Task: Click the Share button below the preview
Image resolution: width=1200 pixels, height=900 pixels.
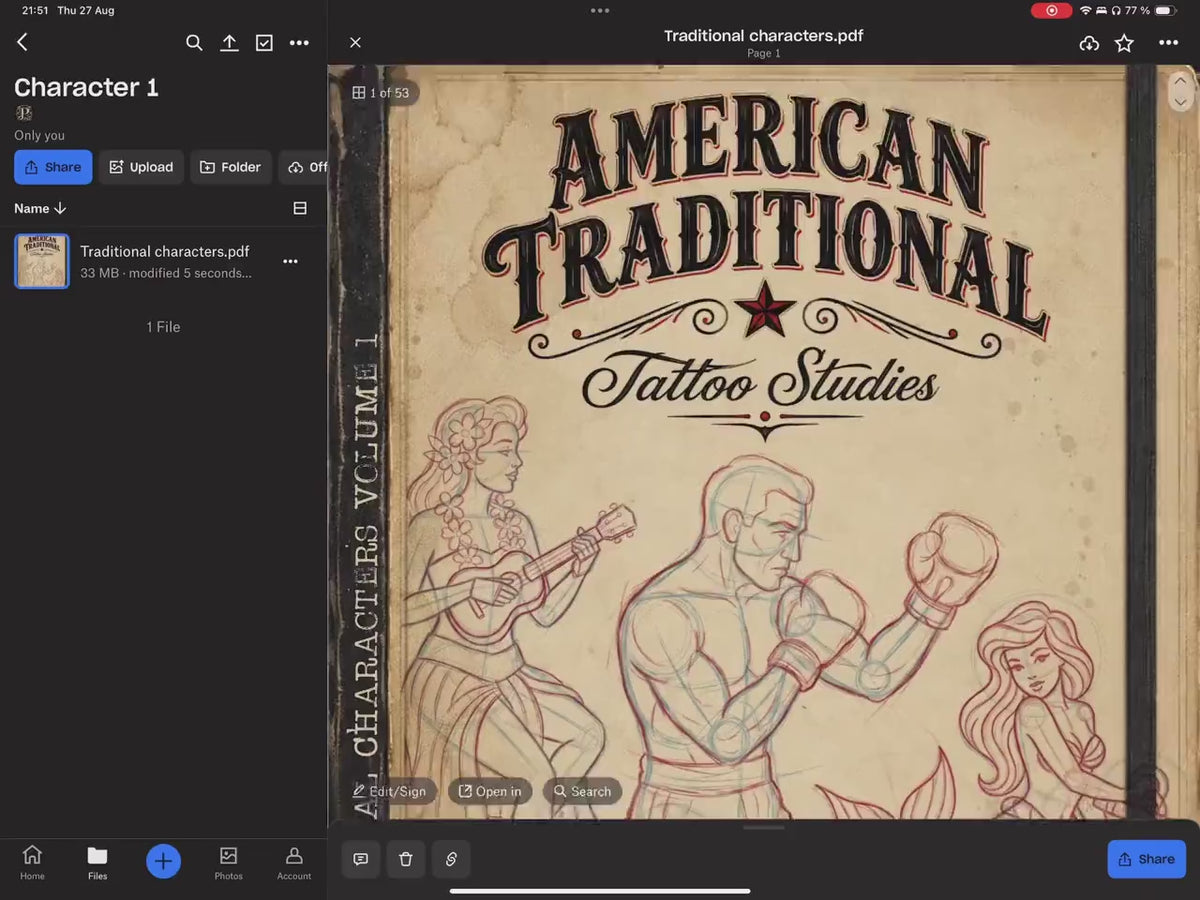Action: (1147, 859)
